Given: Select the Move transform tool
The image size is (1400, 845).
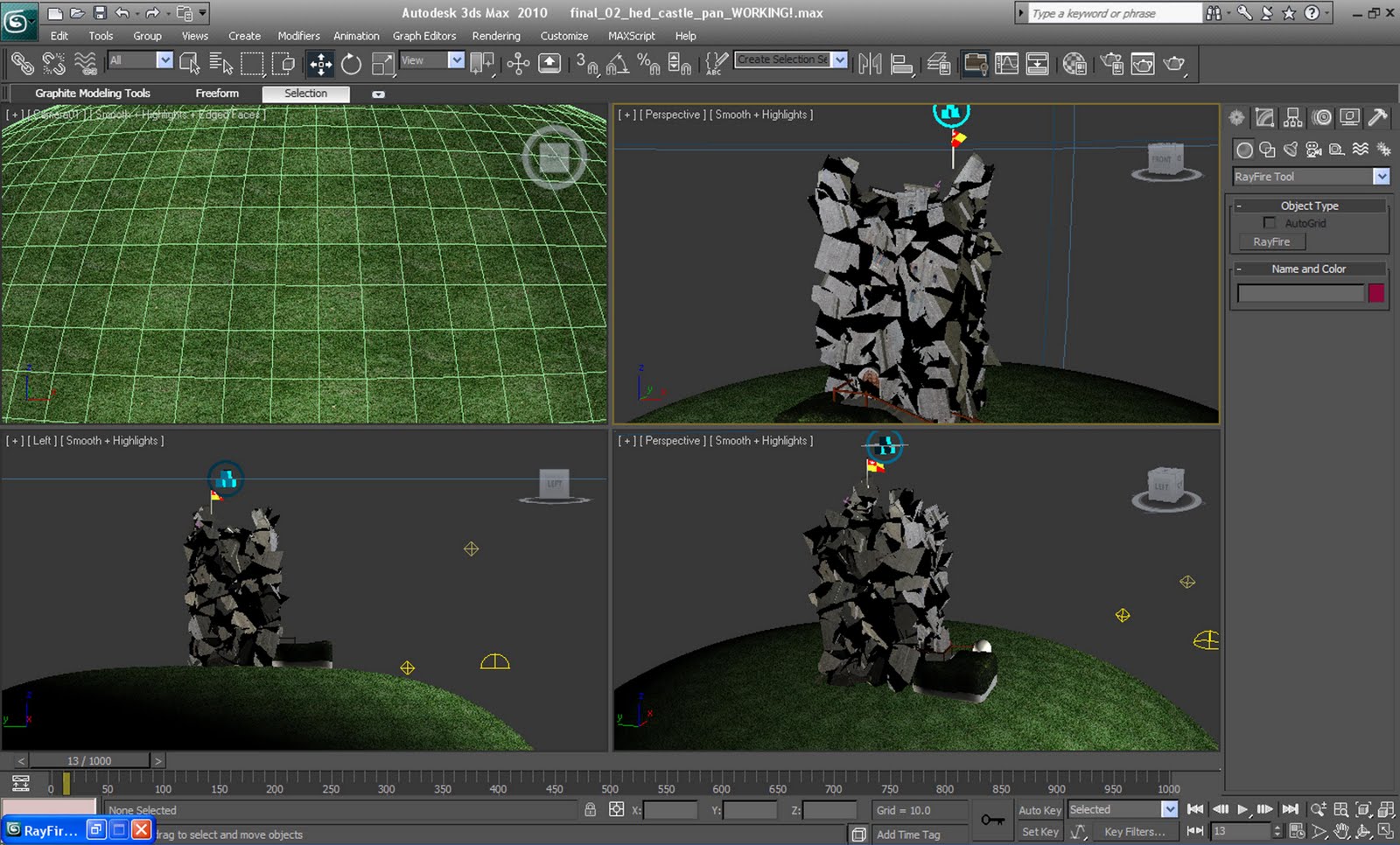Looking at the screenshot, I should (x=320, y=64).
